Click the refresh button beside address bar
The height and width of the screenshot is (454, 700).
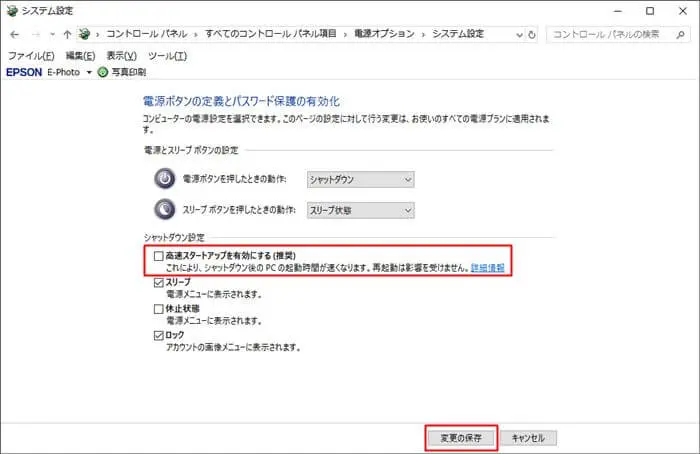[x=529, y=34]
